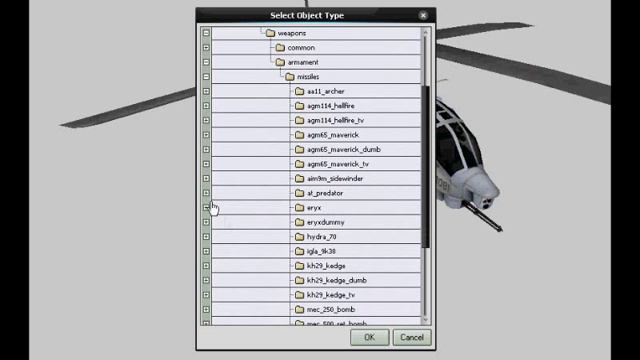
Task: Select the 'kh29_kedge_tv' label
Action: (x=331, y=295)
